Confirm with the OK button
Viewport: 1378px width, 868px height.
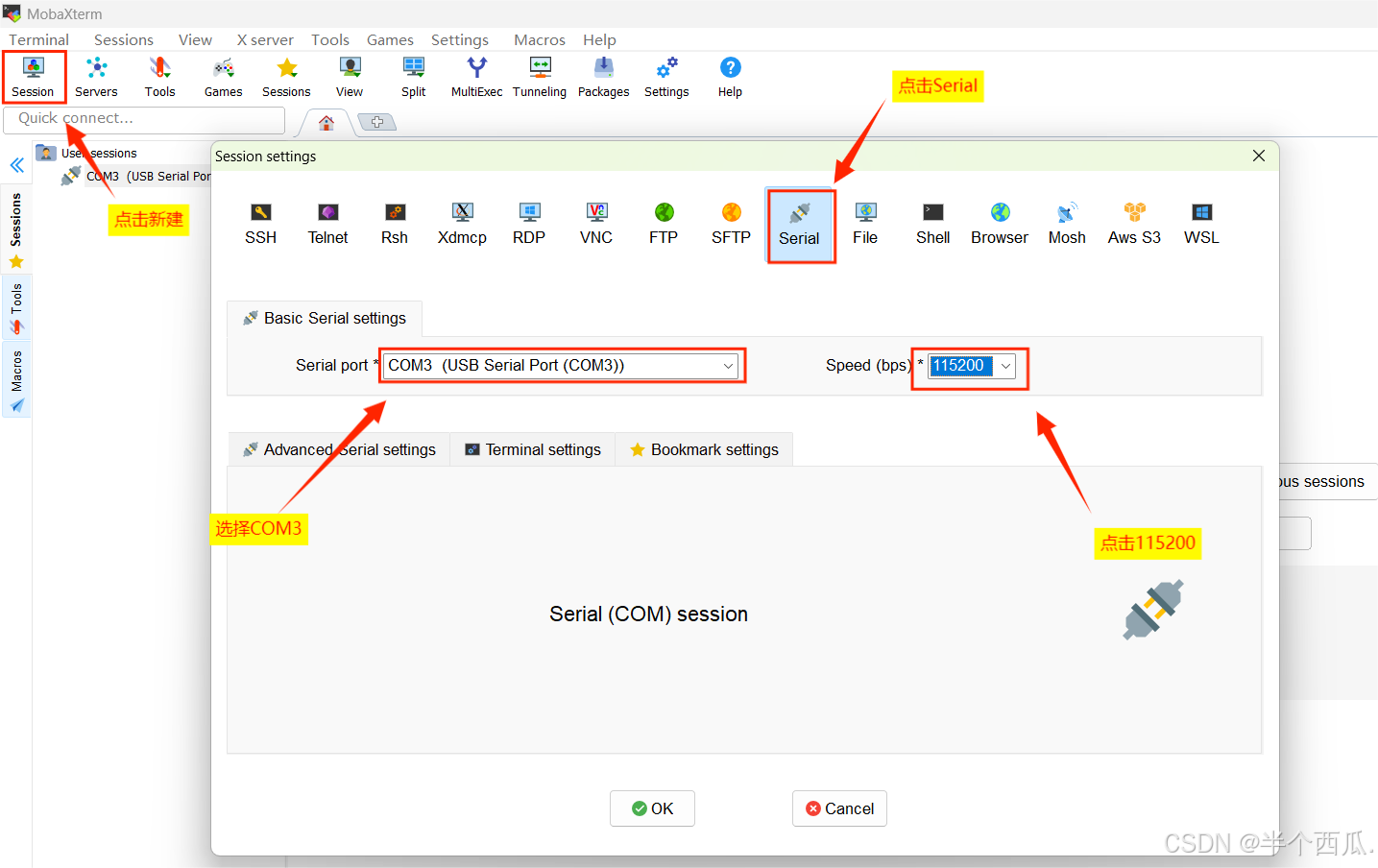(652, 808)
